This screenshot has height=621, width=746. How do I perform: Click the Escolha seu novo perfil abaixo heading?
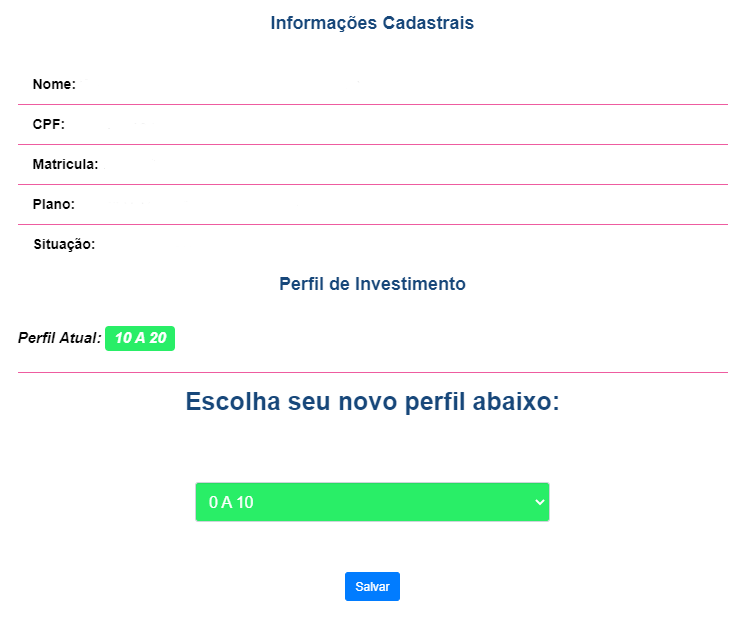(372, 402)
